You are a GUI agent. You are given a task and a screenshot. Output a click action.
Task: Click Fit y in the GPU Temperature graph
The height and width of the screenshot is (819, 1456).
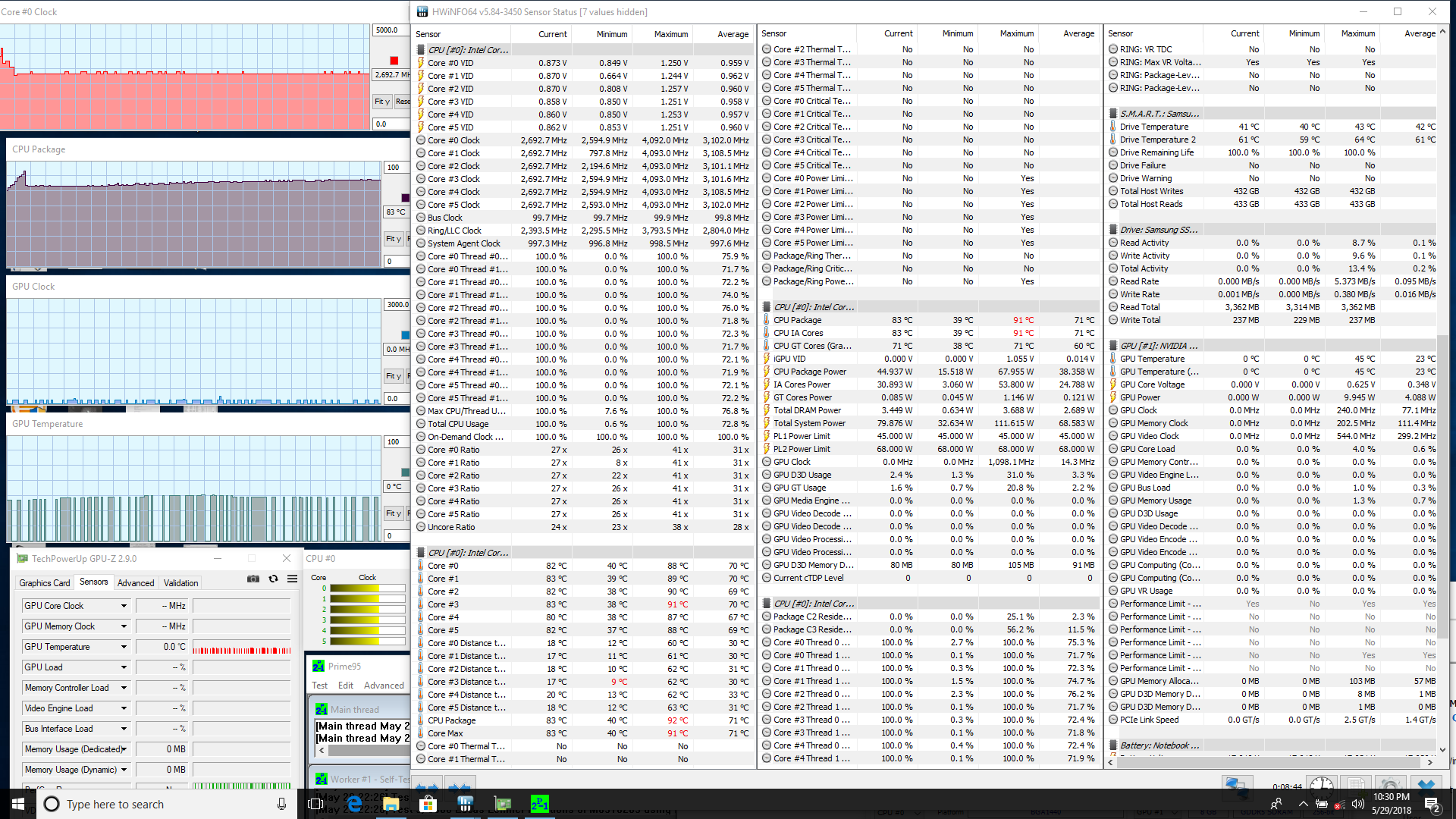click(394, 513)
